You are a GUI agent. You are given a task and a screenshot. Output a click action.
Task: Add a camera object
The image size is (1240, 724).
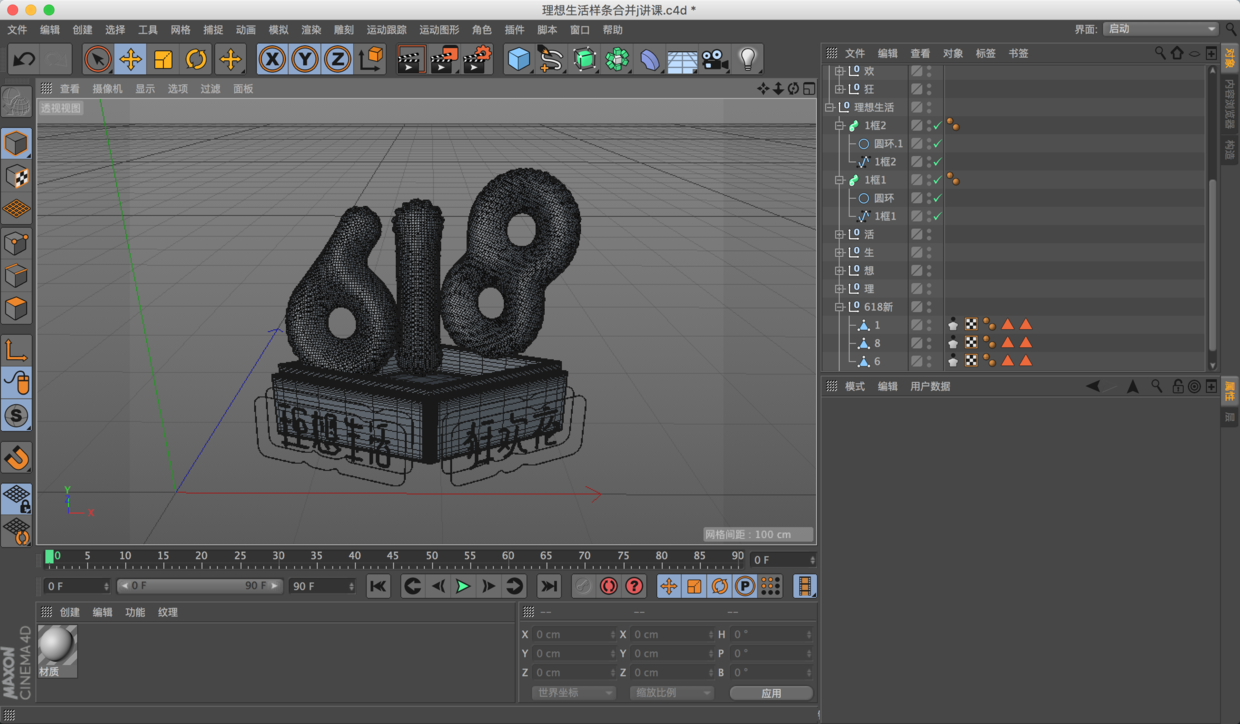pyautogui.click(x=715, y=59)
